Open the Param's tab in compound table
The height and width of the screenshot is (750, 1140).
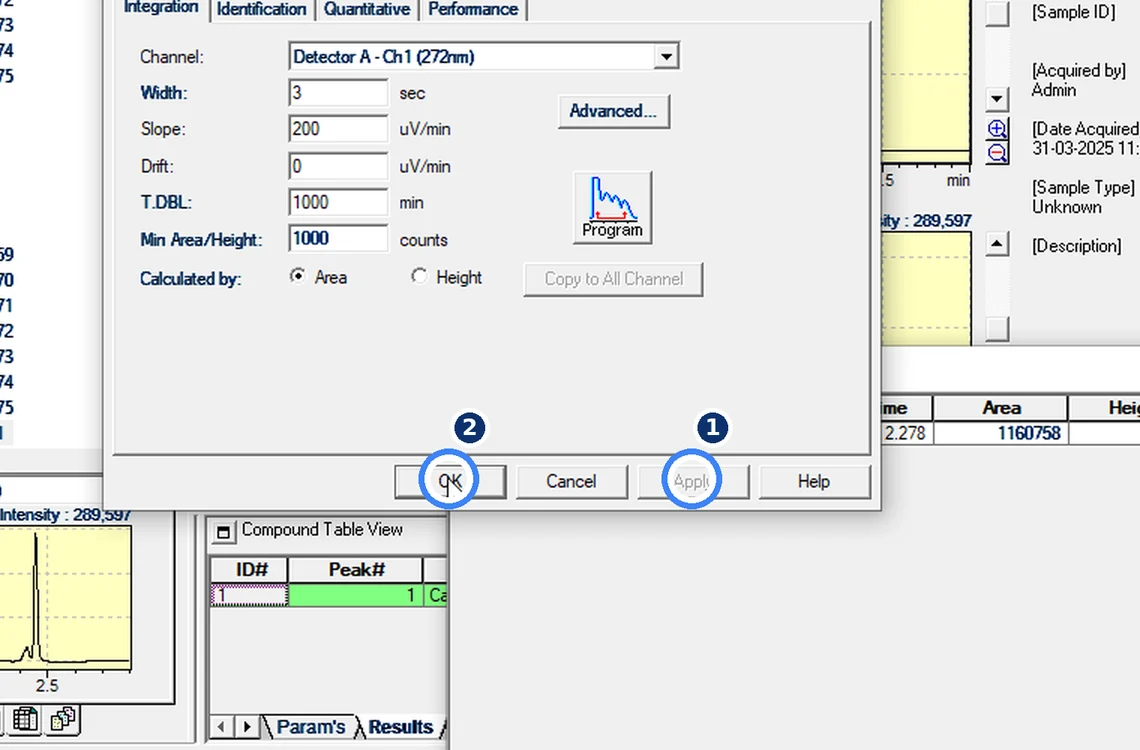tap(310, 727)
